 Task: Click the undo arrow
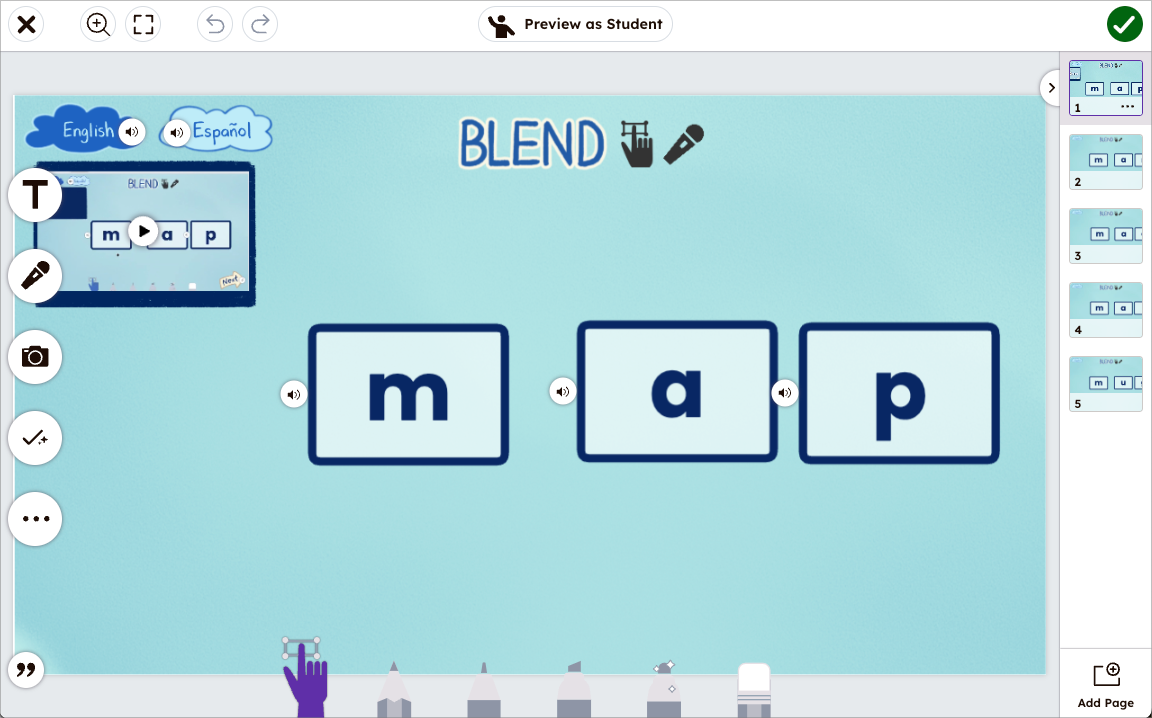click(x=214, y=24)
